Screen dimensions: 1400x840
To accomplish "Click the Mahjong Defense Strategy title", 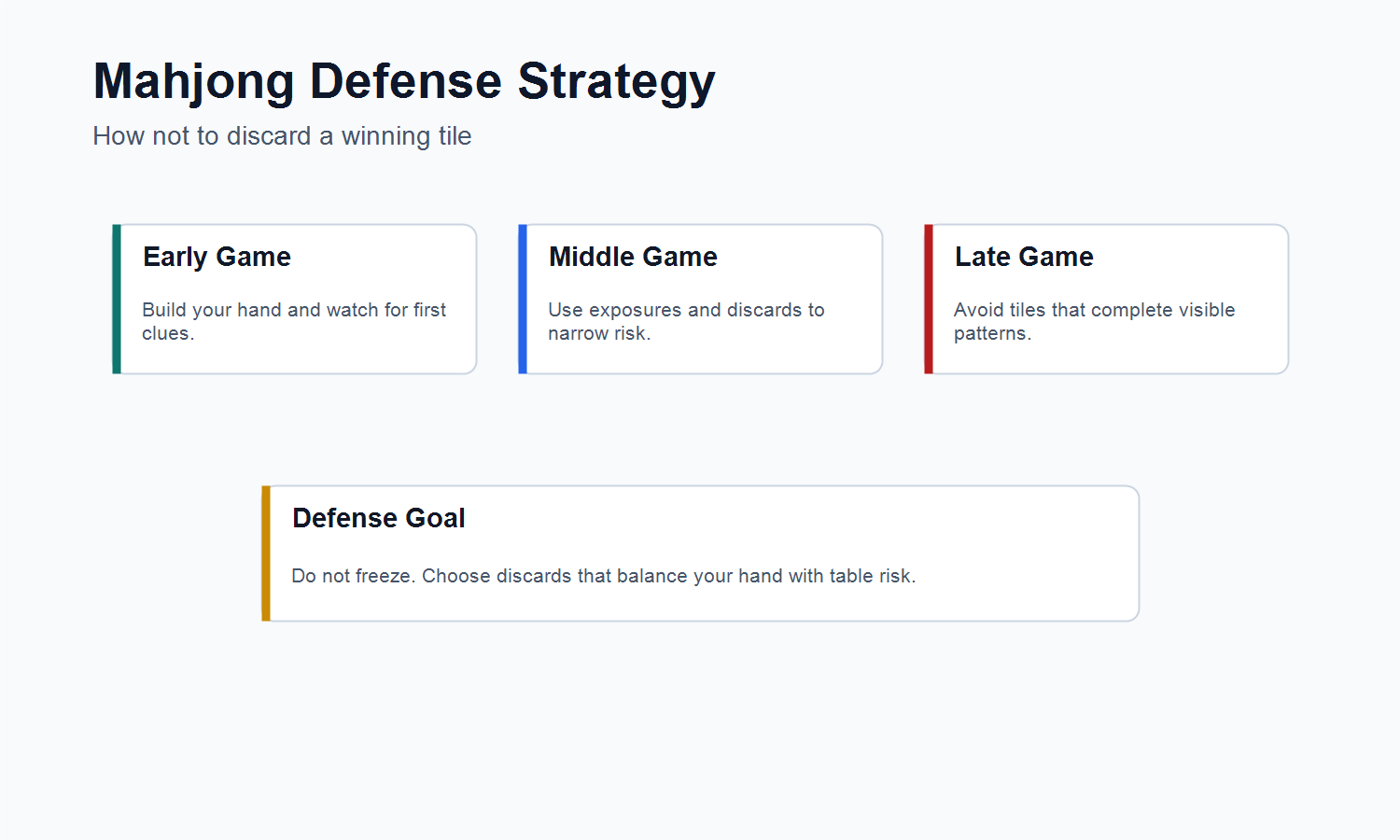I will coord(404,82).
